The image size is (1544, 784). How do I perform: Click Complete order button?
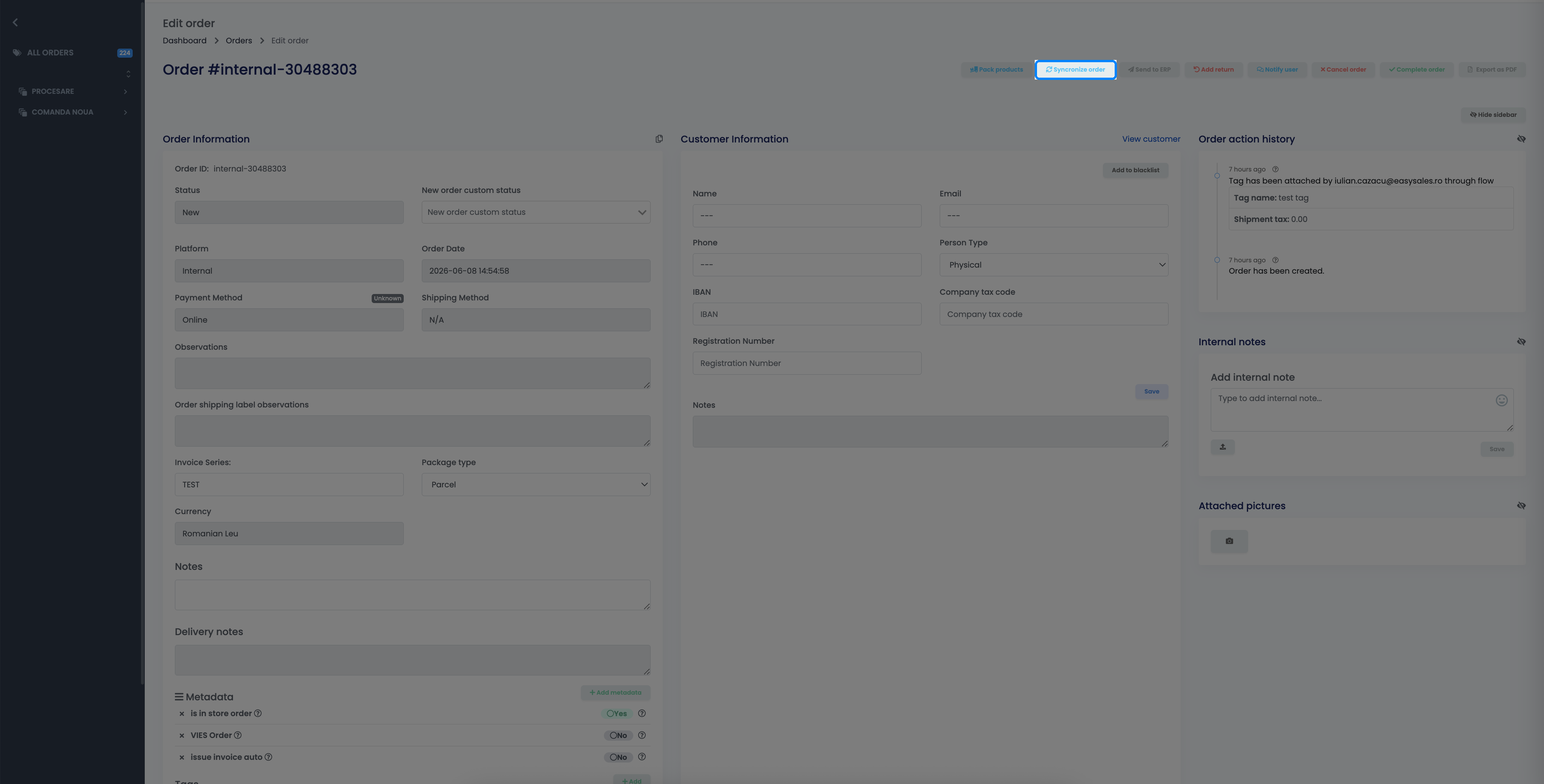tap(1416, 69)
